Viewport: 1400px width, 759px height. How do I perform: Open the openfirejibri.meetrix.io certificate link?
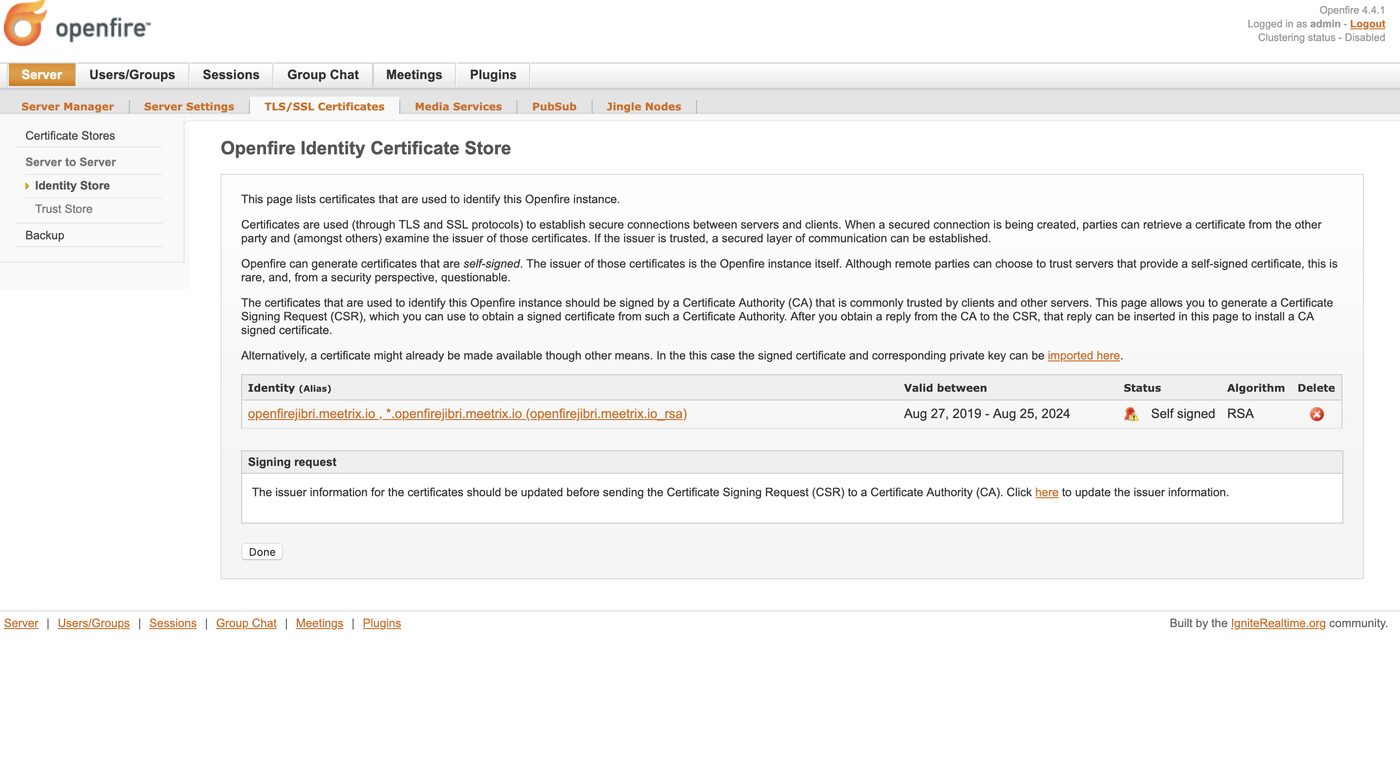click(x=467, y=414)
